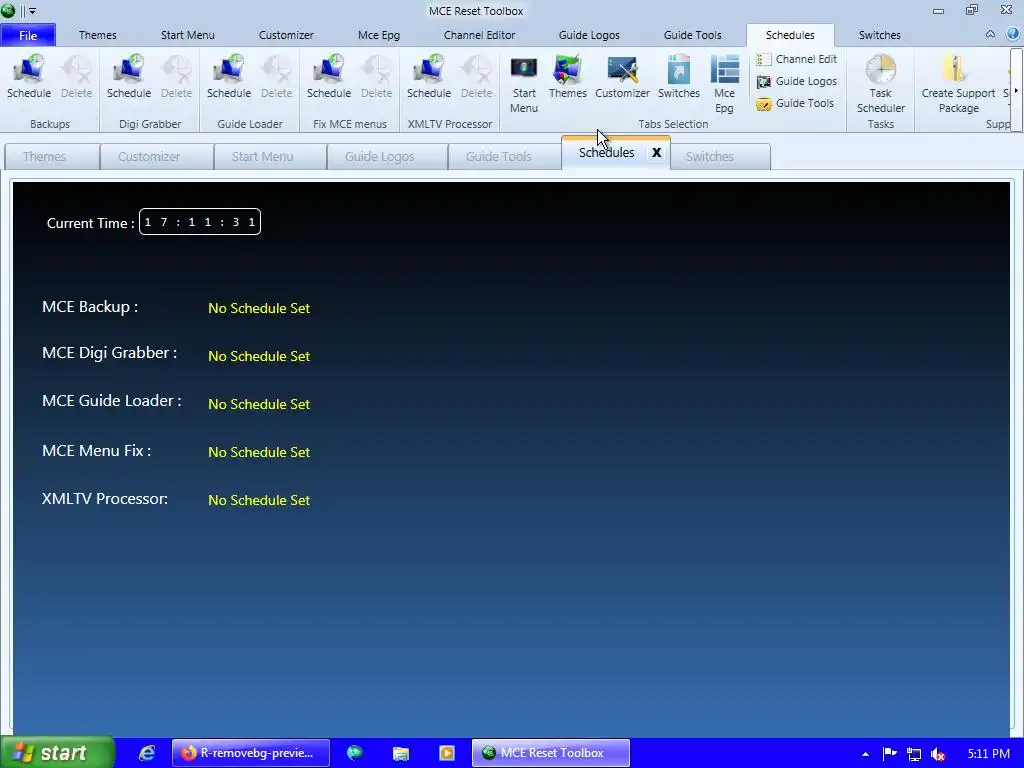The width and height of the screenshot is (1024, 768).
Task: Open the Themes tab selection icon
Action: pyautogui.click(x=568, y=77)
